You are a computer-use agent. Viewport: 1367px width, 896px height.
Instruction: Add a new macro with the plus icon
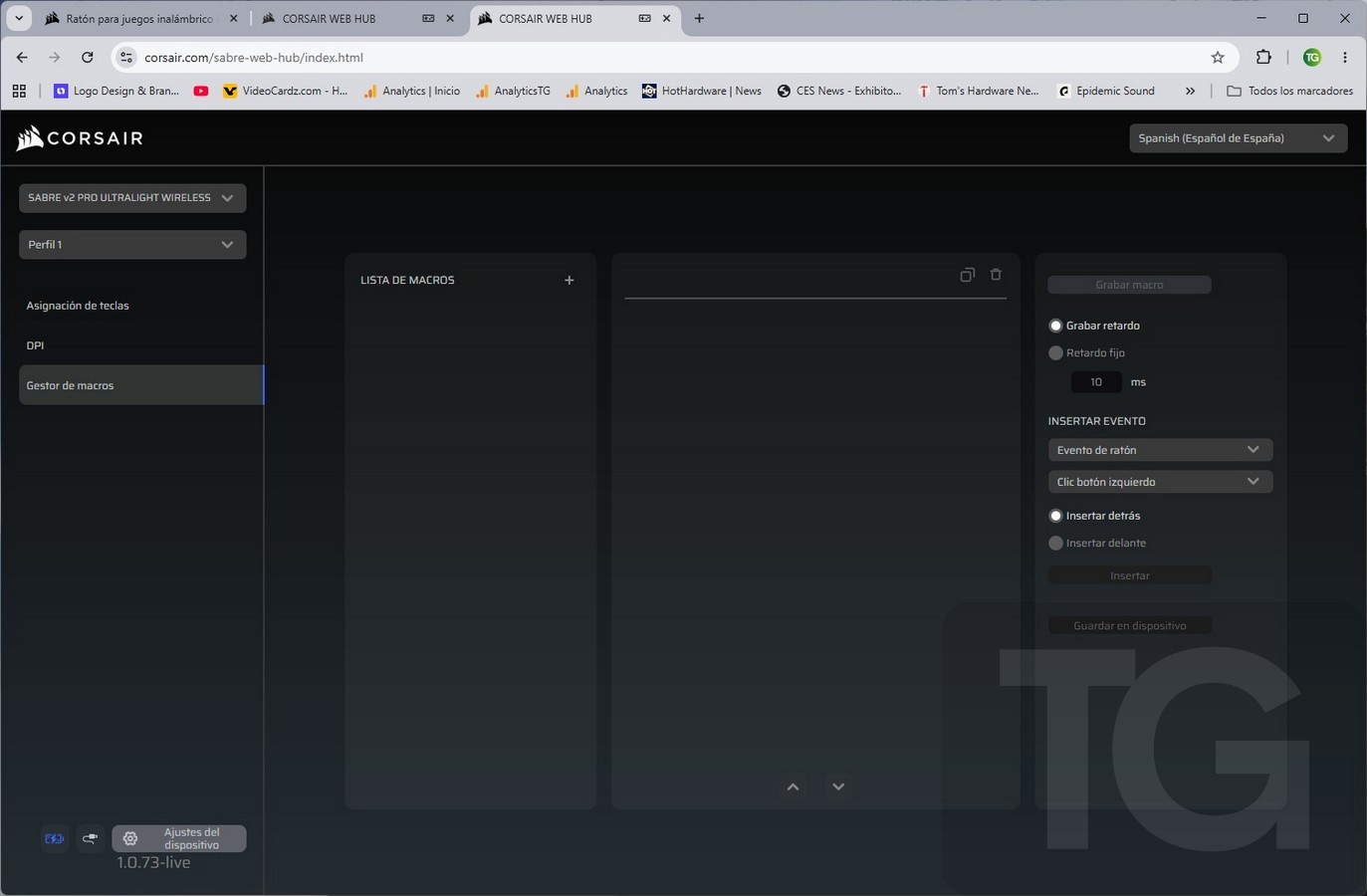570,281
